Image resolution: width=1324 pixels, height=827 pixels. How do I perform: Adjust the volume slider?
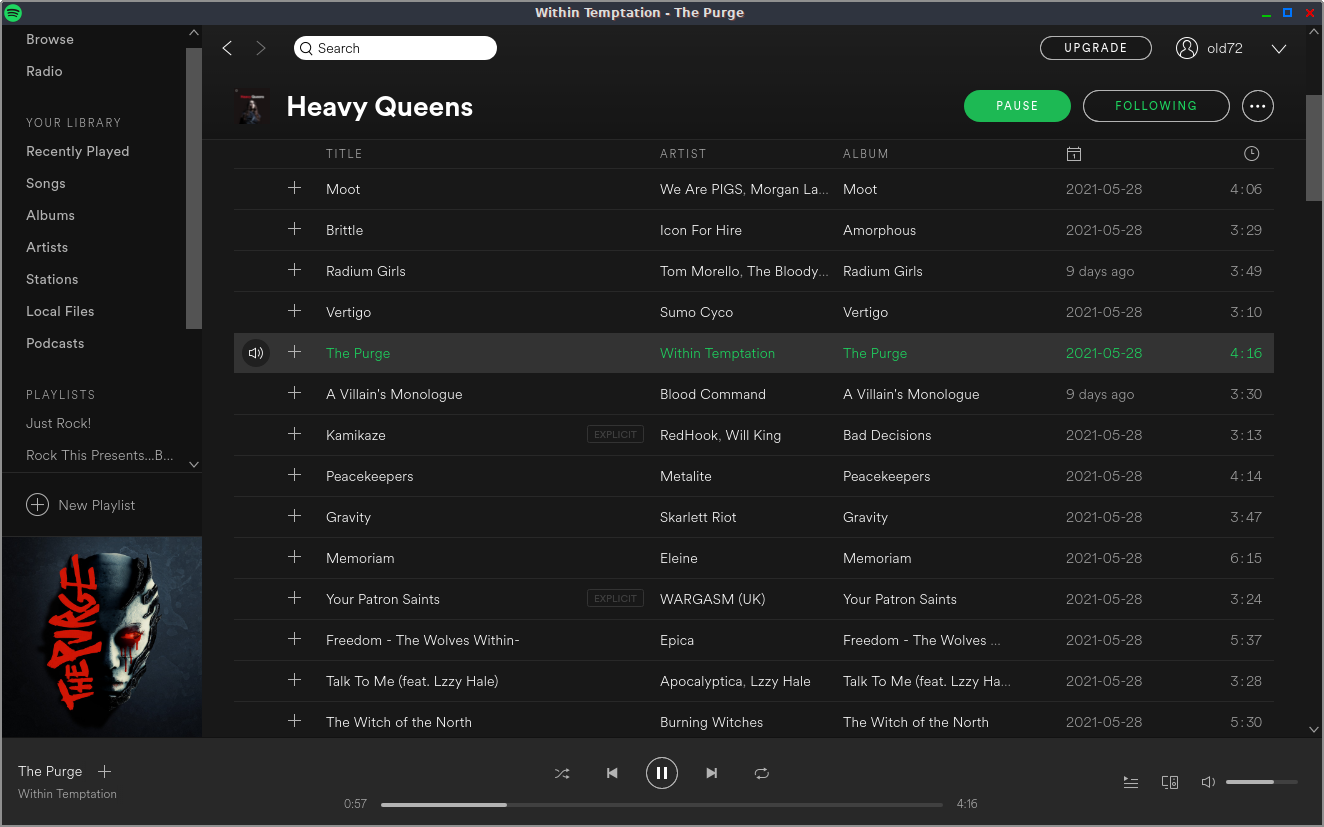point(1262,782)
